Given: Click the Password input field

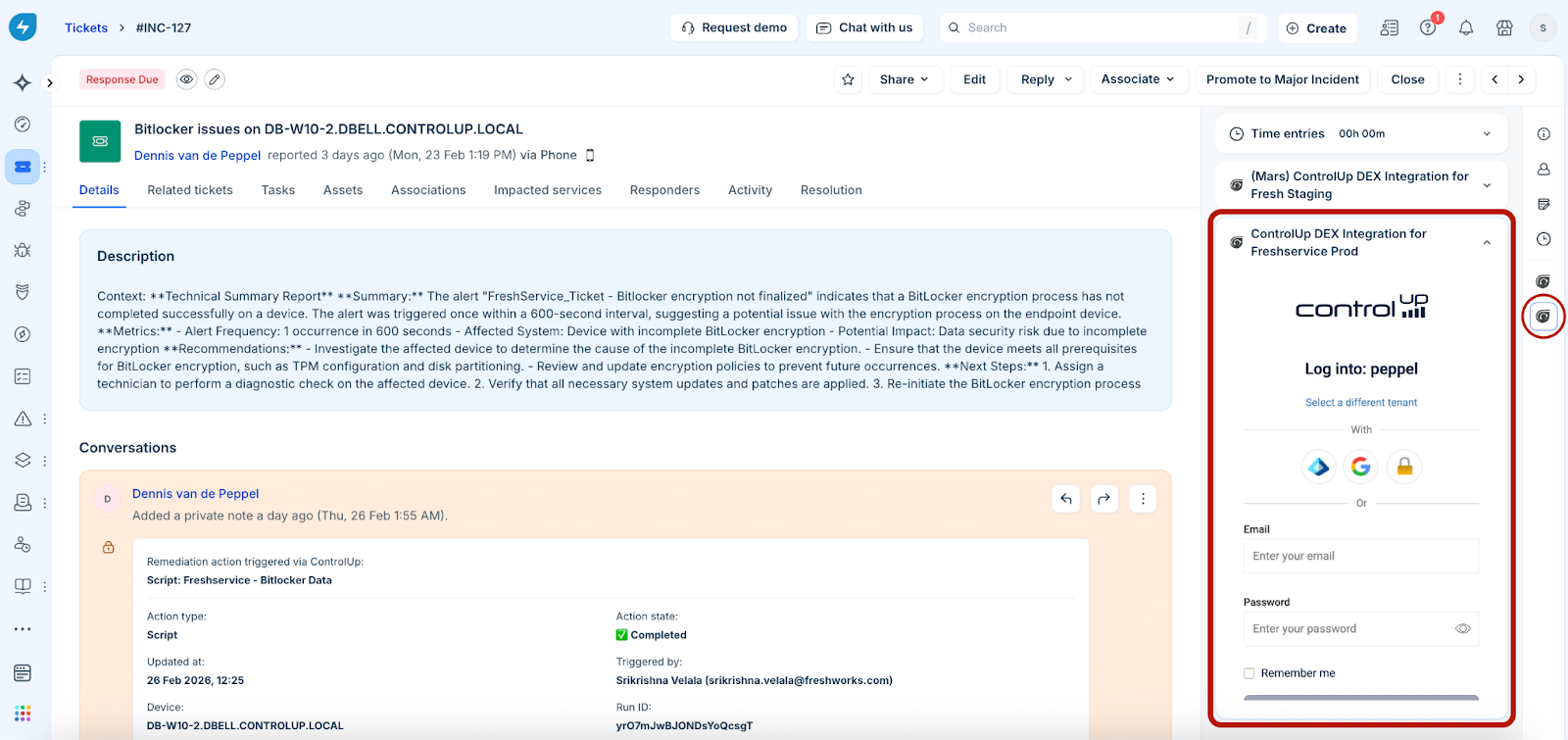Looking at the screenshot, I should point(1361,629).
